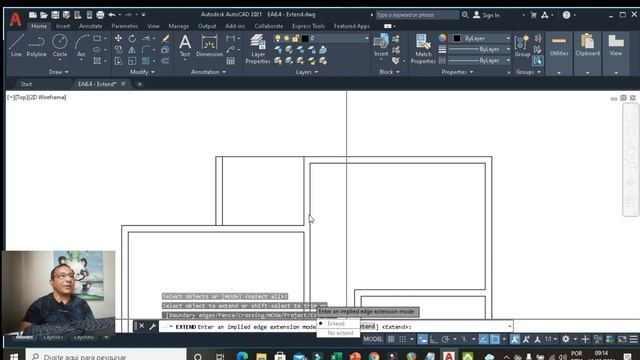Viewport: 640px width, 360px height.
Task: Select the Circle tool
Action: [60, 45]
